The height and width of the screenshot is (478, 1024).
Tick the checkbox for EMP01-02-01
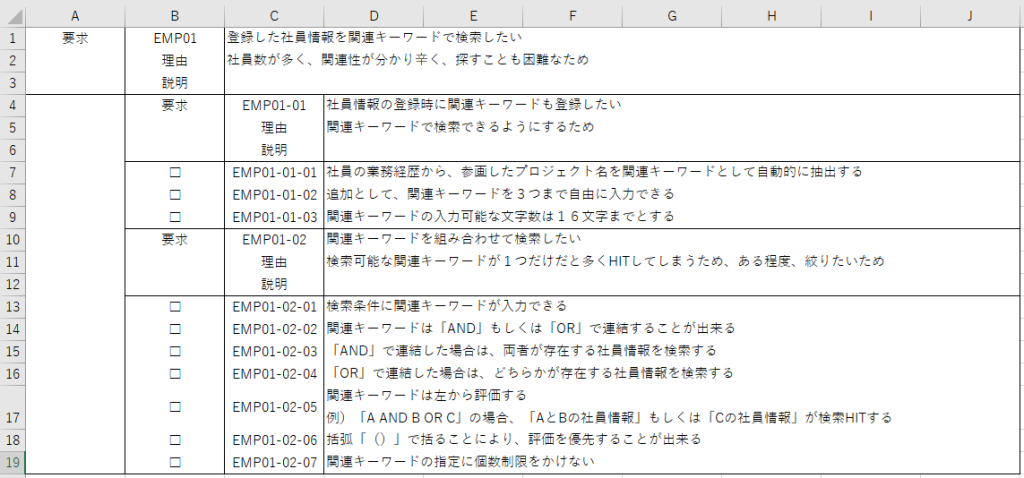pyautogui.click(x=174, y=306)
